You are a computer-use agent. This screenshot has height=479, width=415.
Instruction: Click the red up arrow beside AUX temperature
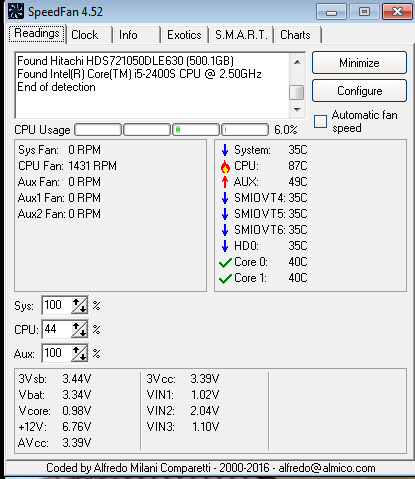(225, 182)
